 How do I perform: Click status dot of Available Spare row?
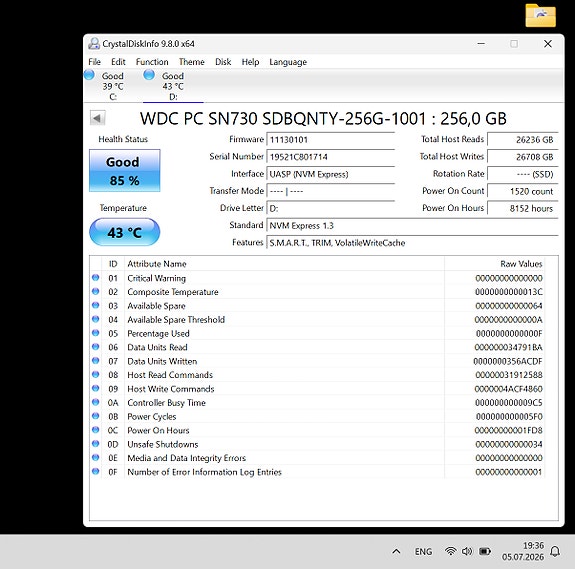coord(96,305)
